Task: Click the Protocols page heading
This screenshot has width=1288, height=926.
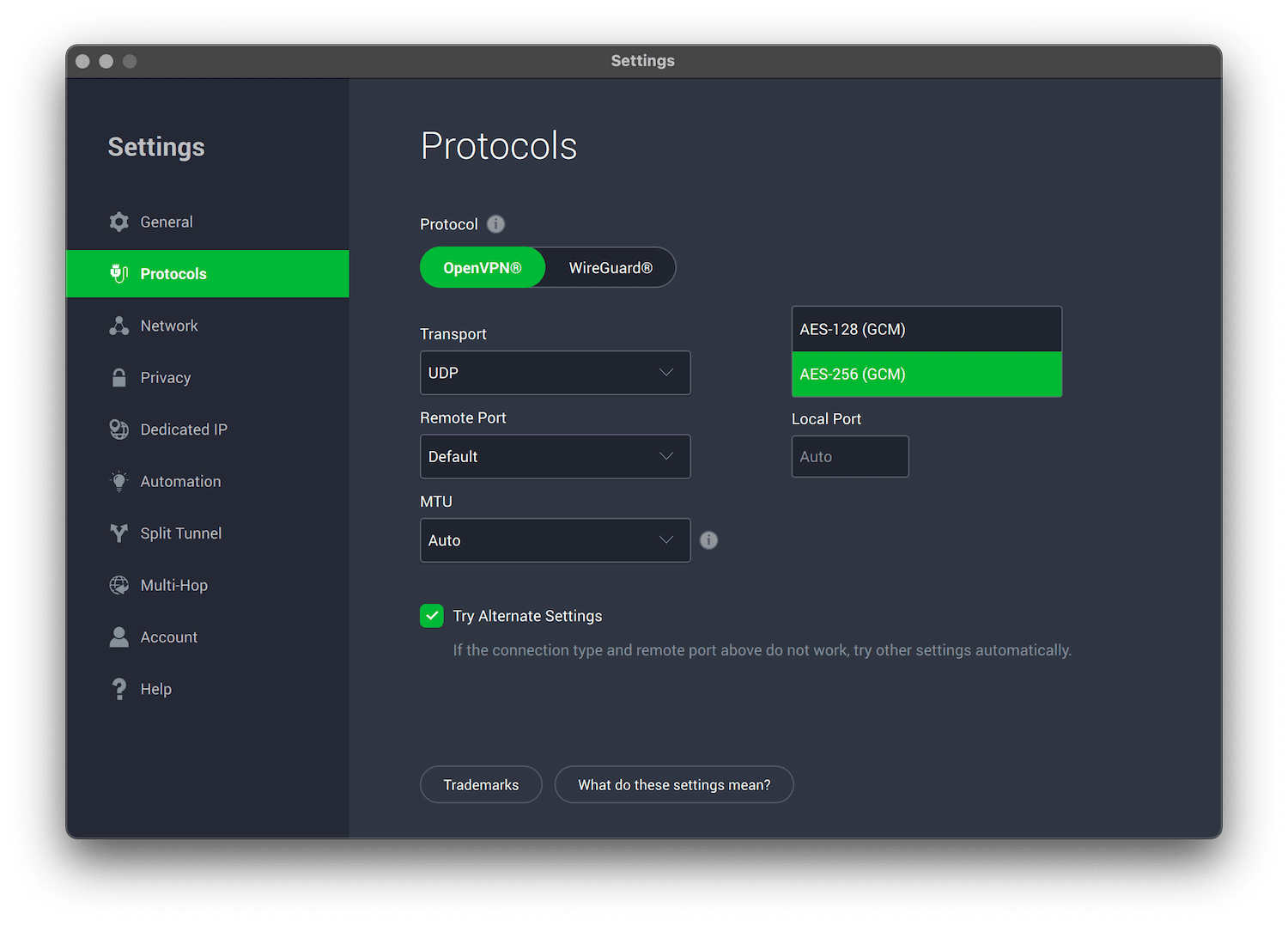Action: pyautogui.click(x=499, y=146)
